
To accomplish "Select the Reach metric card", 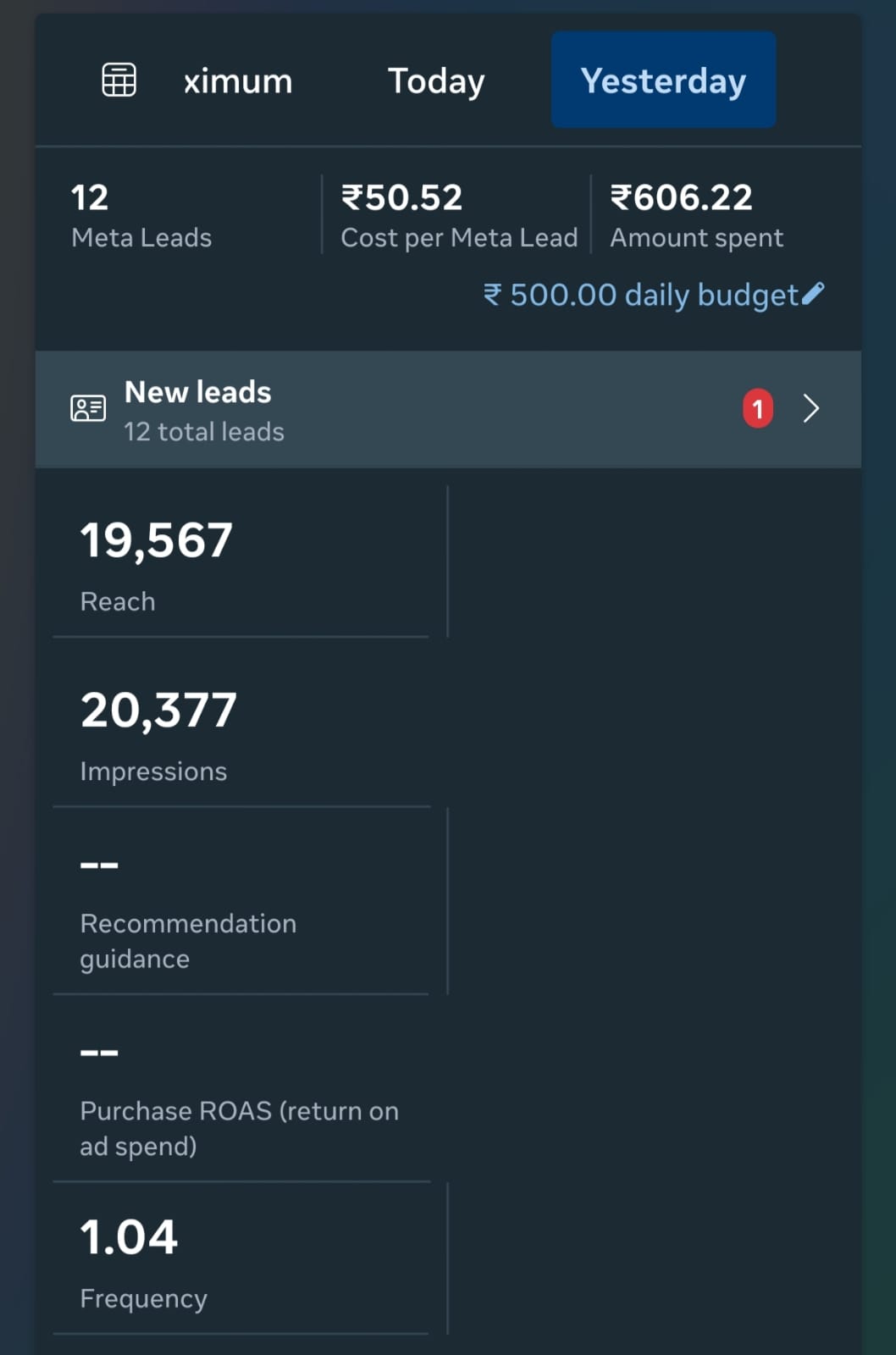I will [241, 563].
